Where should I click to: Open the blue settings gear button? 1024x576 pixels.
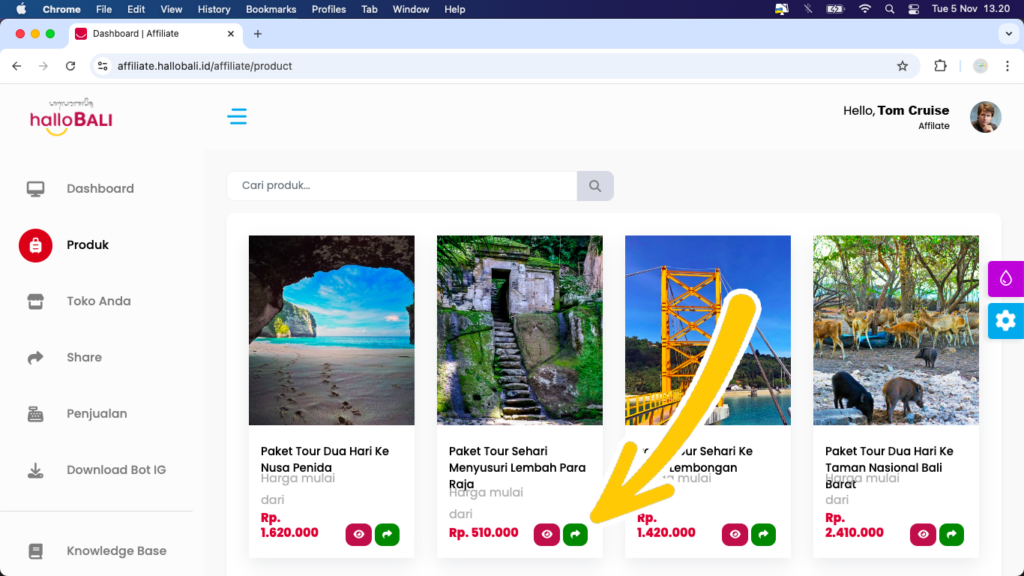[1006, 321]
